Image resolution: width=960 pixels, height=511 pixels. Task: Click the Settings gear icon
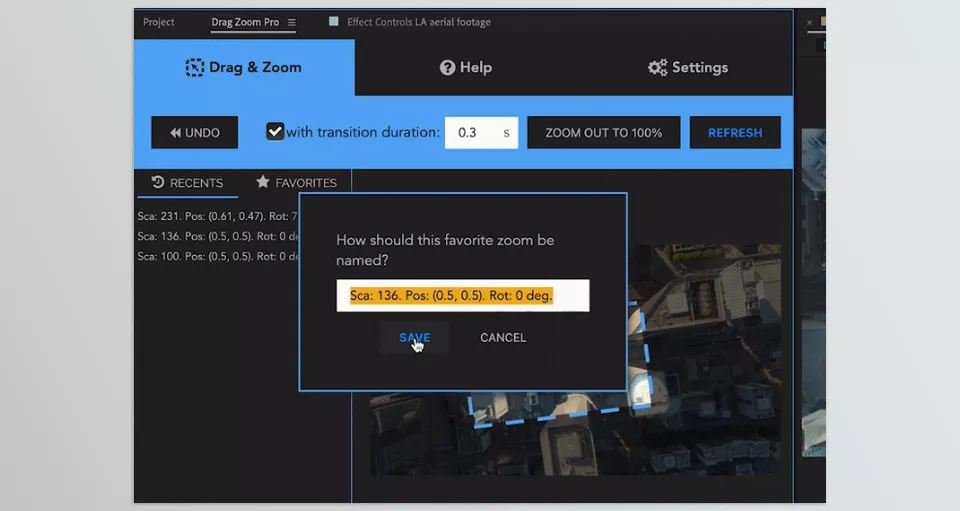click(x=658, y=67)
